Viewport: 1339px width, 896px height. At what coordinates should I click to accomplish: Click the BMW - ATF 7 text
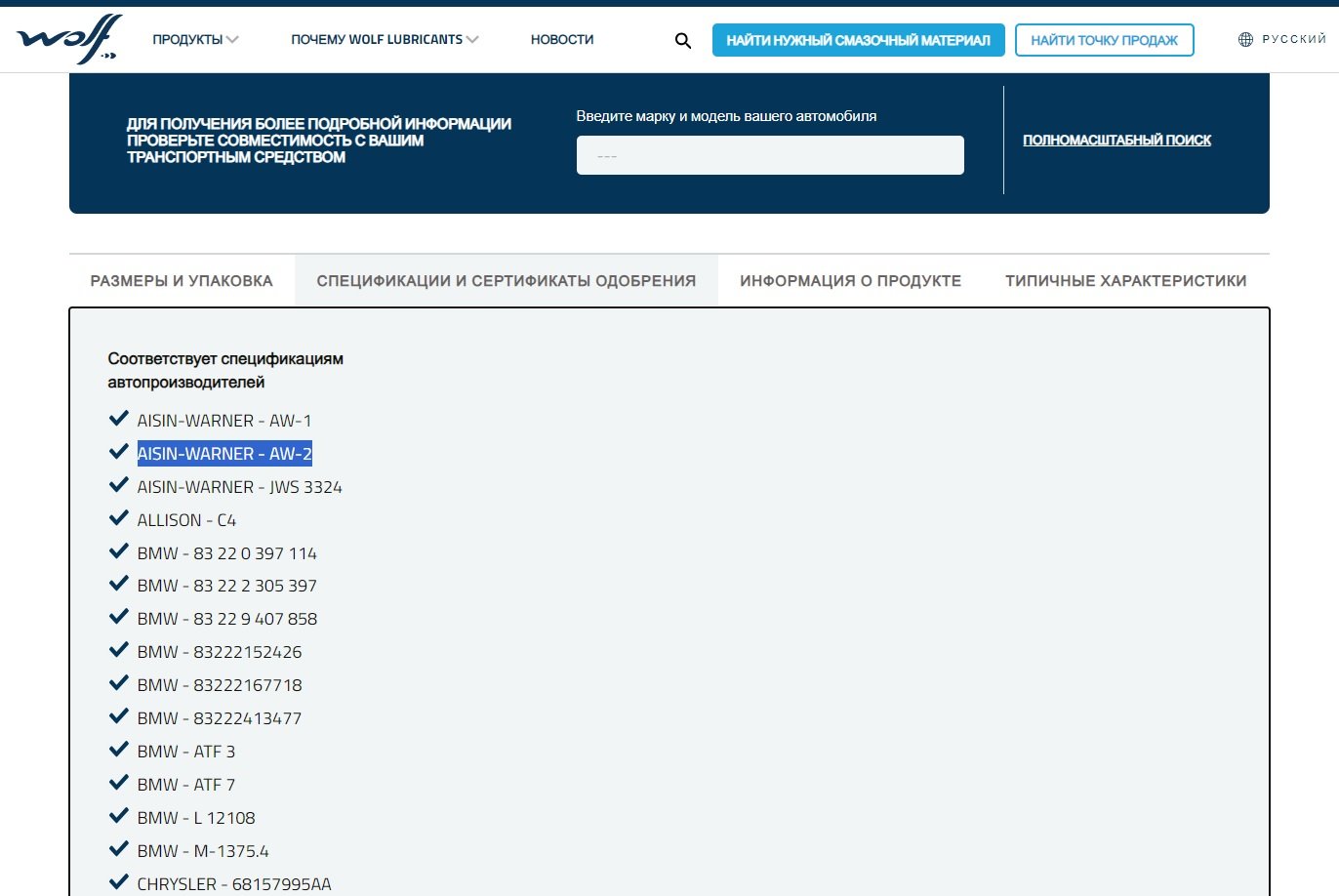tap(186, 785)
